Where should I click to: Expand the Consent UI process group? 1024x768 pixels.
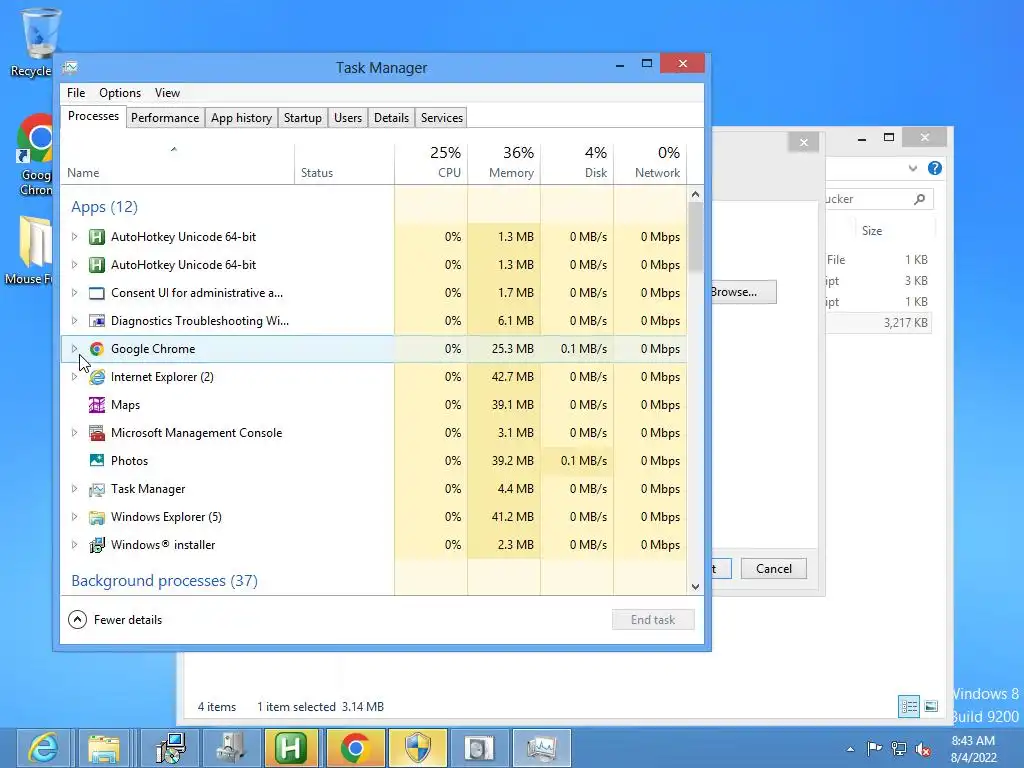coord(74,293)
